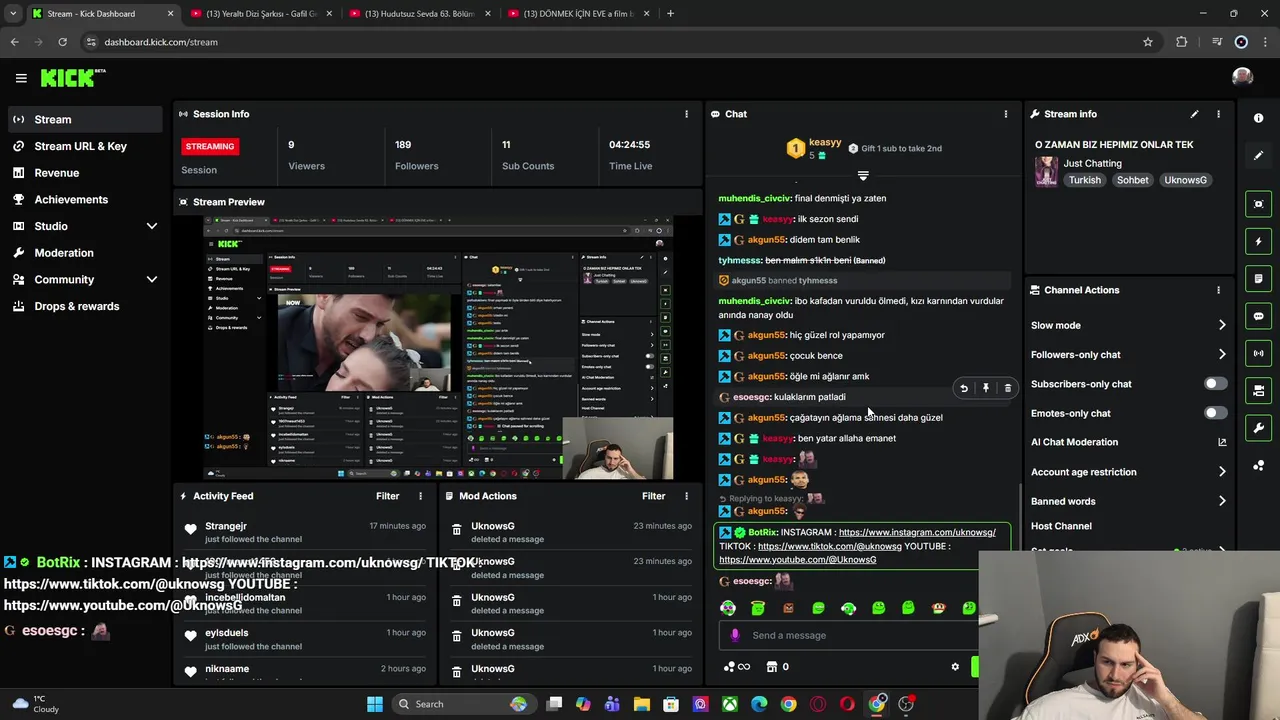This screenshot has height=720, width=1280.
Task: Delete the hovered esoesgc chat message
Action: [1007, 388]
